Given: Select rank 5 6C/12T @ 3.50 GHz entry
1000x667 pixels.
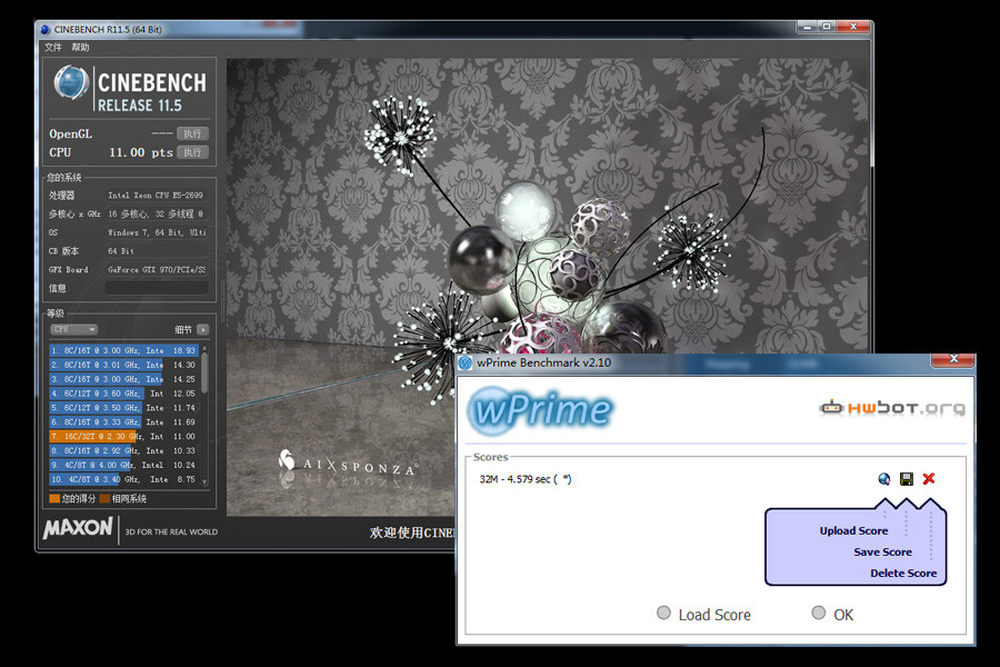Looking at the screenshot, I should click(x=124, y=407).
